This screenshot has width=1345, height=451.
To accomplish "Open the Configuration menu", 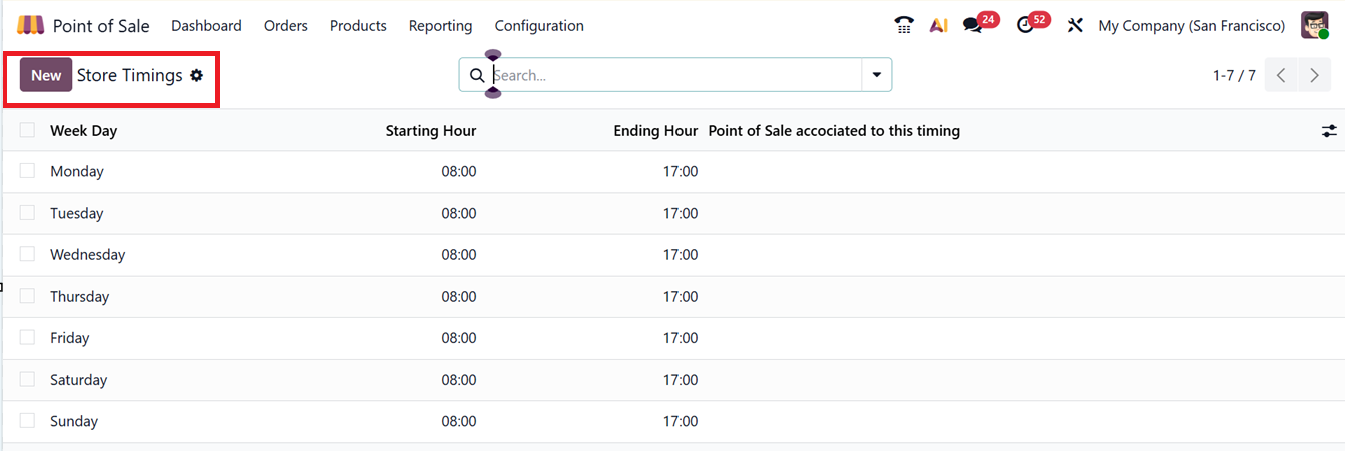I will click(x=539, y=25).
